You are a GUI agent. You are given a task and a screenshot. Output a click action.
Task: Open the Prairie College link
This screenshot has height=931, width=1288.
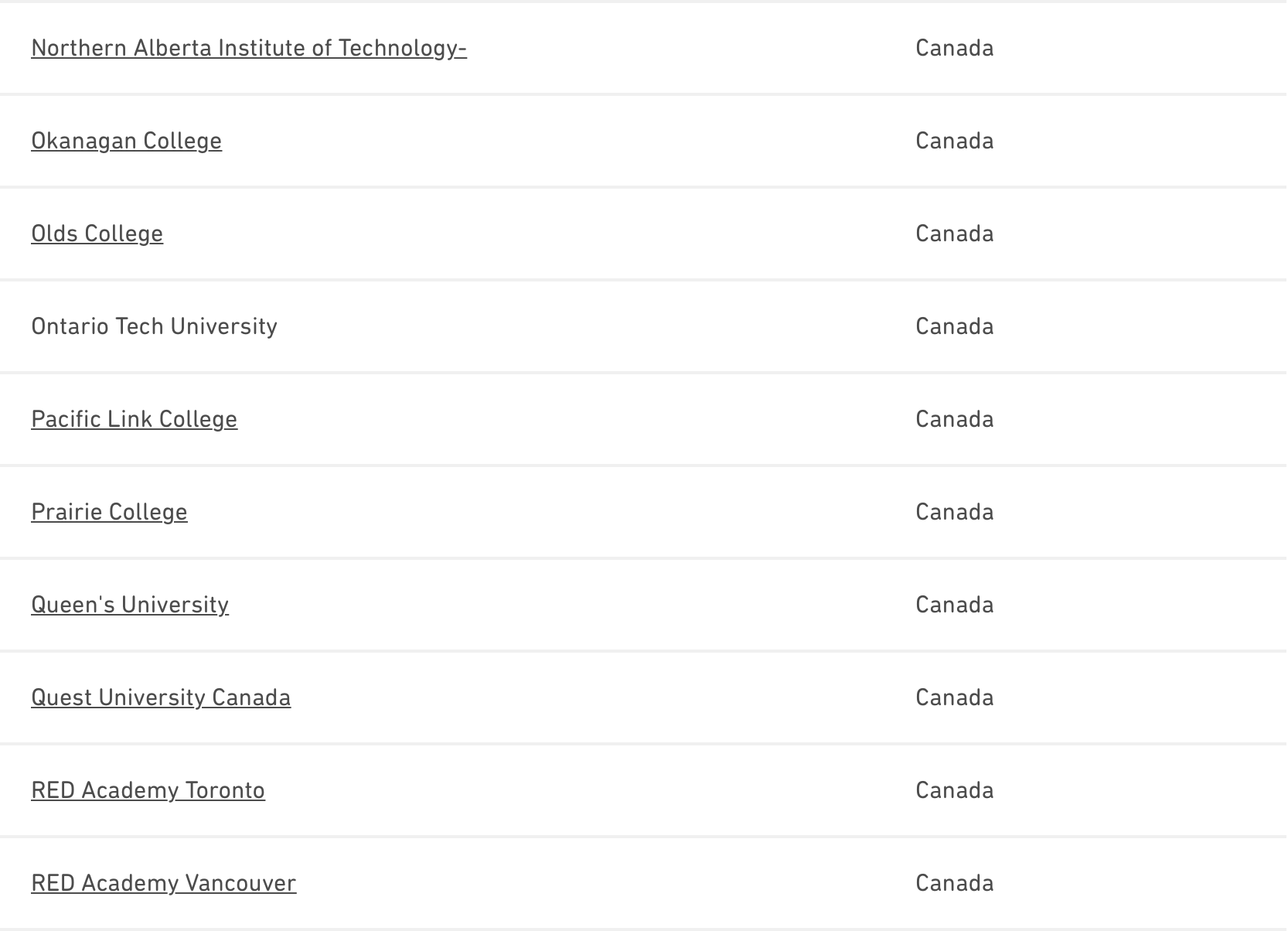coord(109,512)
